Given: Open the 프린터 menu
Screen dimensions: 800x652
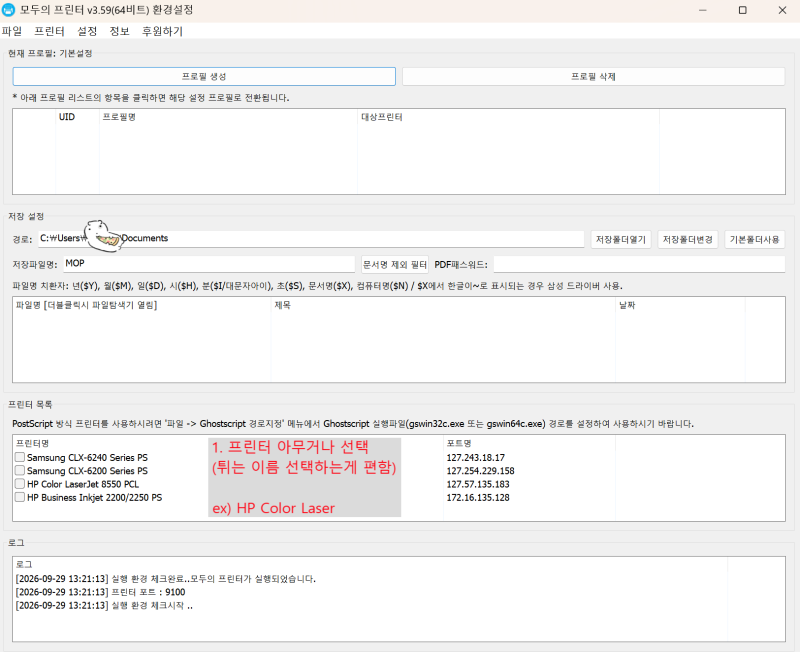Looking at the screenshot, I should (x=49, y=31).
